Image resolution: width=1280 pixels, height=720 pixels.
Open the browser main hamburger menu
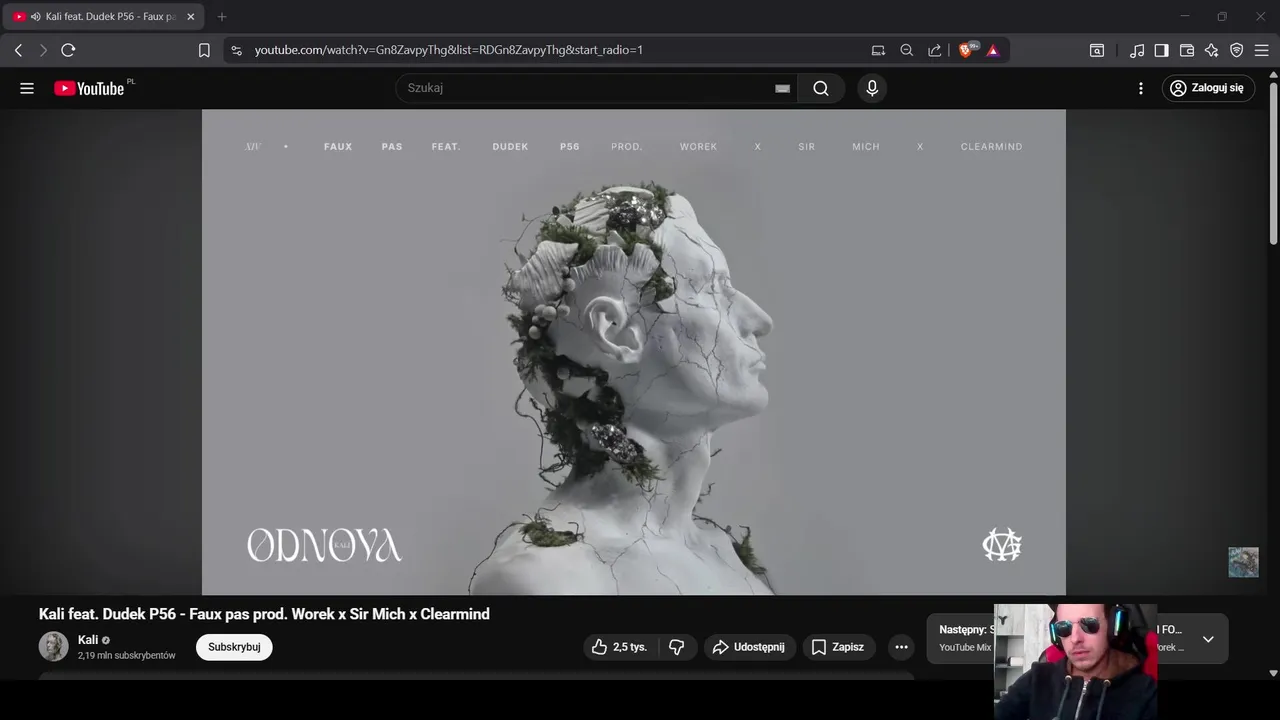[x=1261, y=50]
